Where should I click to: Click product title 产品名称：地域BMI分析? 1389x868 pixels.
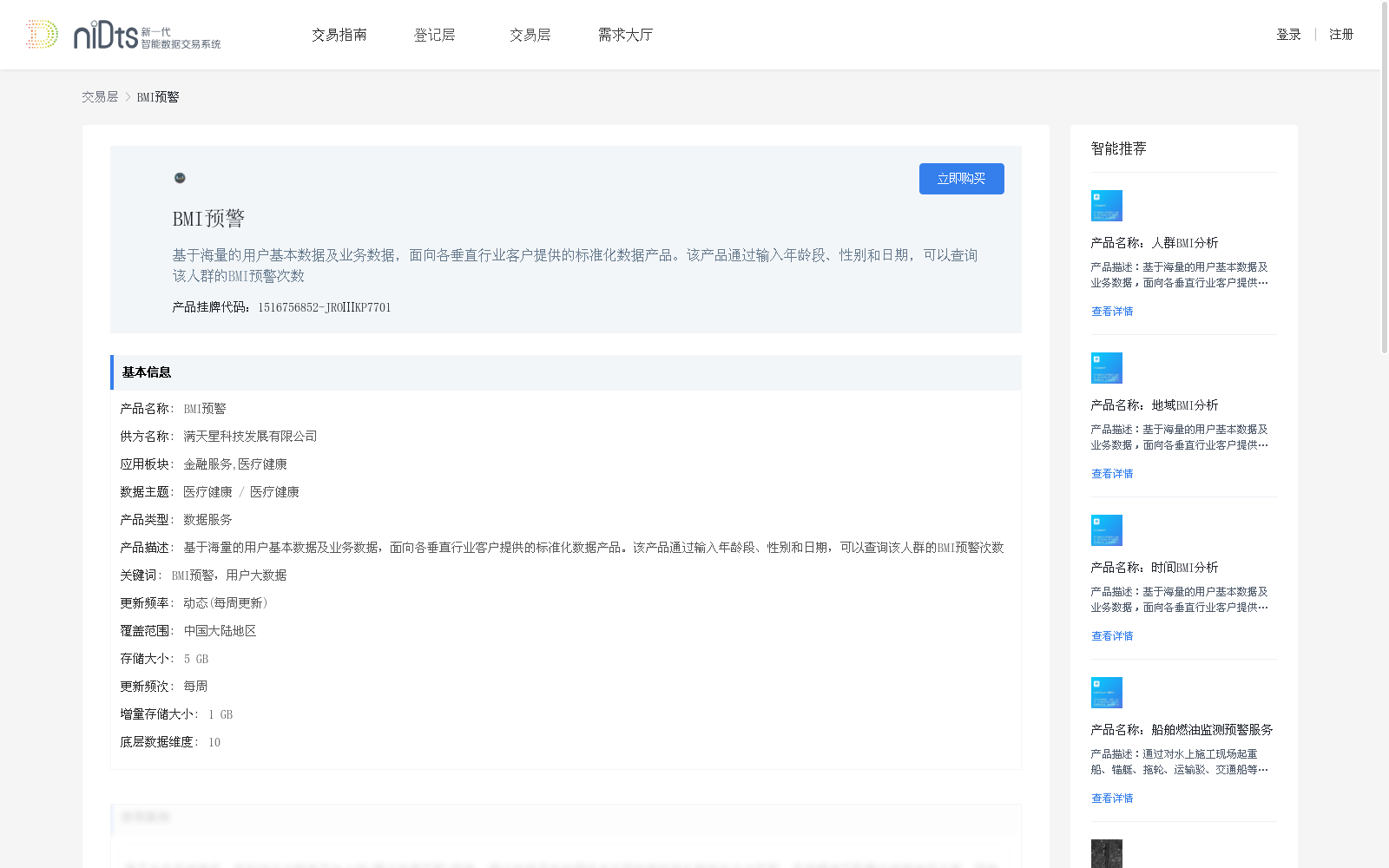tap(1155, 405)
